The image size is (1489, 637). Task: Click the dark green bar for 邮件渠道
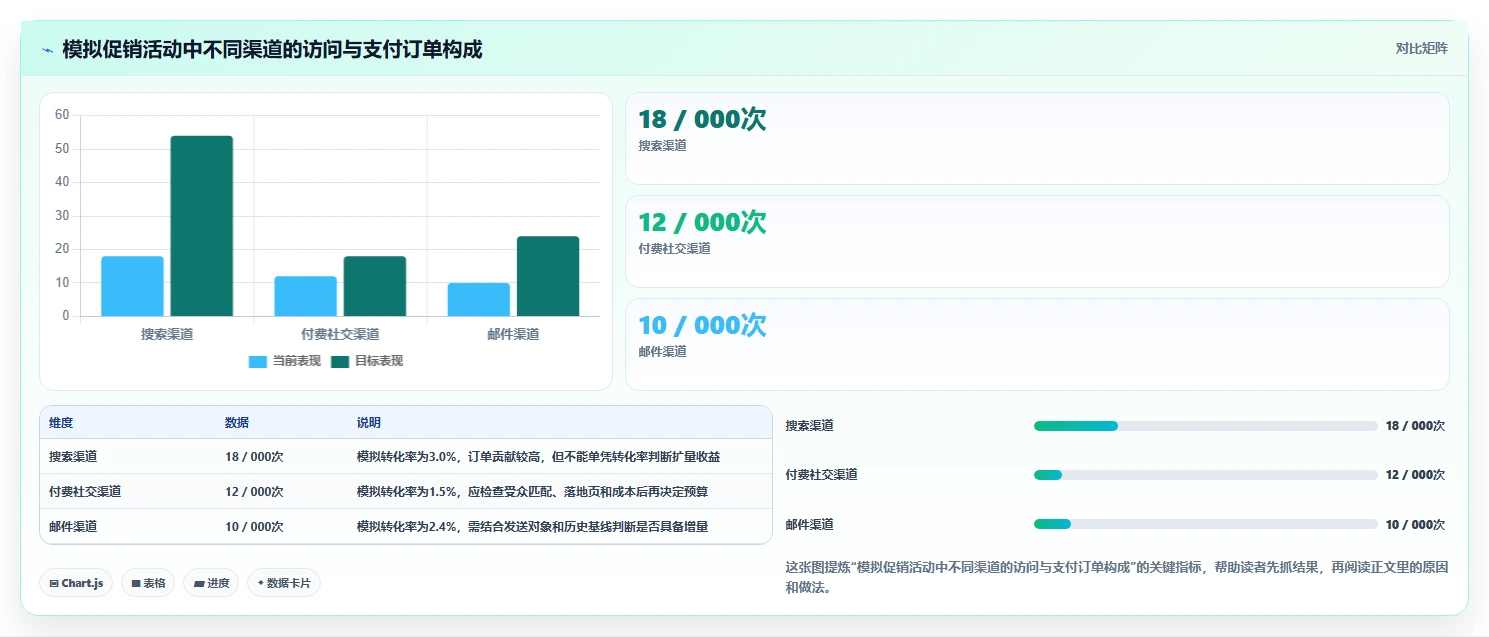click(x=548, y=276)
